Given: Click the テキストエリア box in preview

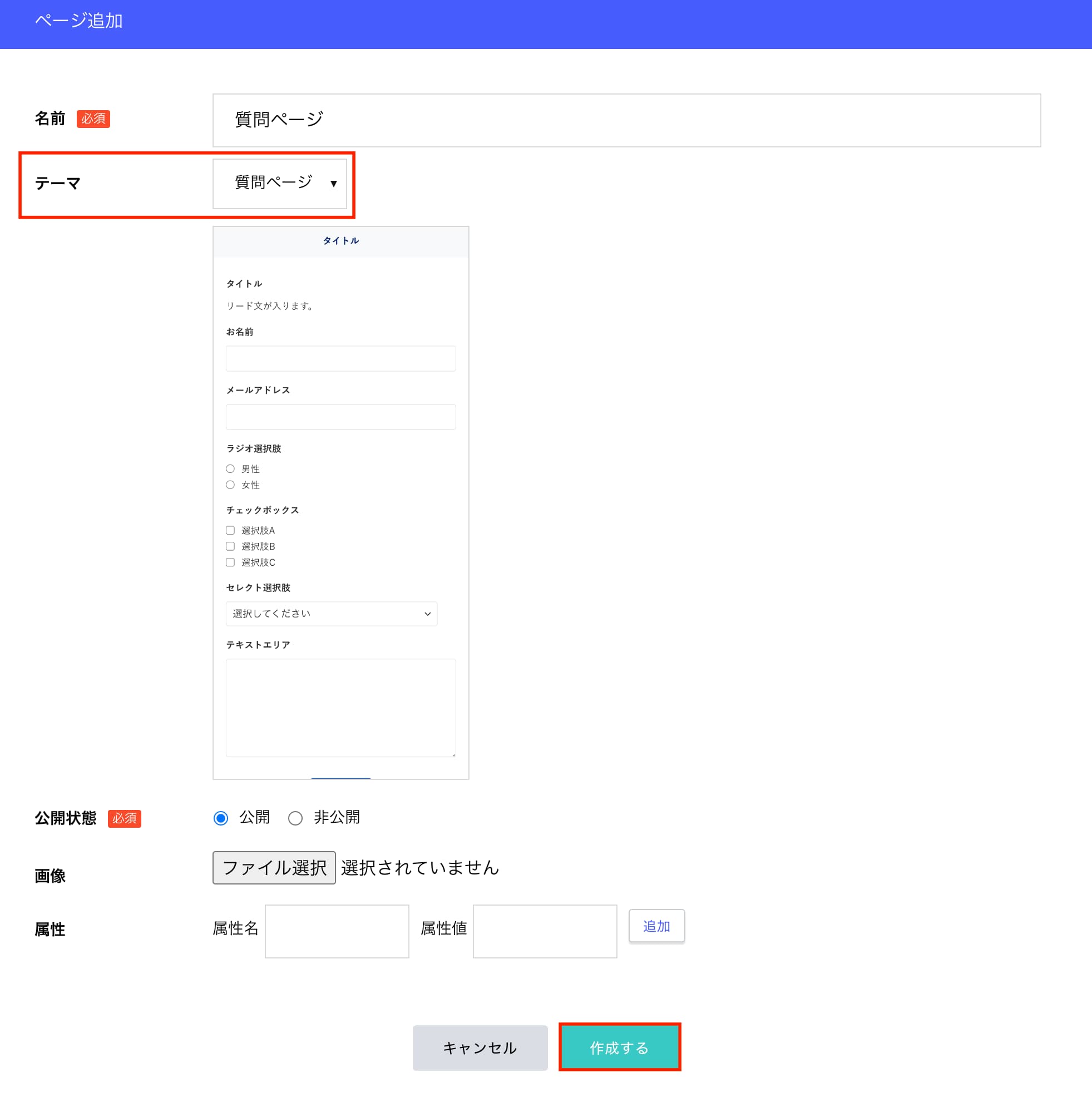Looking at the screenshot, I should click(341, 708).
